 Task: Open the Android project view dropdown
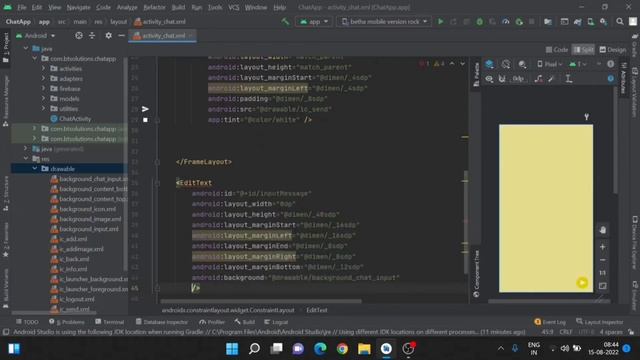tap(36, 36)
